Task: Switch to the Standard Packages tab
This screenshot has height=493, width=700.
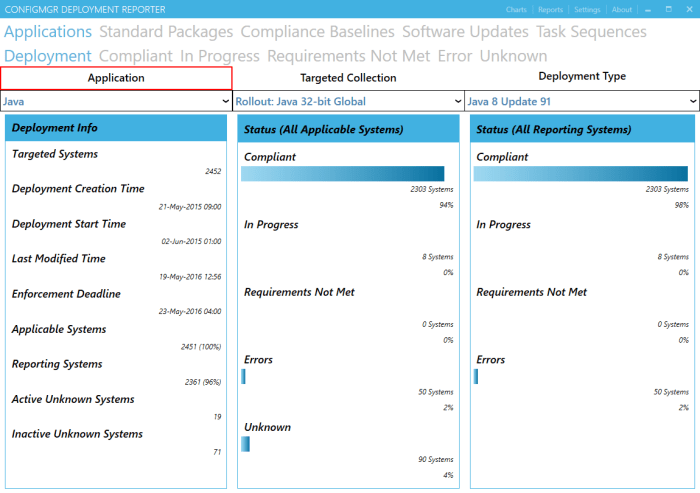Action: 166,32
